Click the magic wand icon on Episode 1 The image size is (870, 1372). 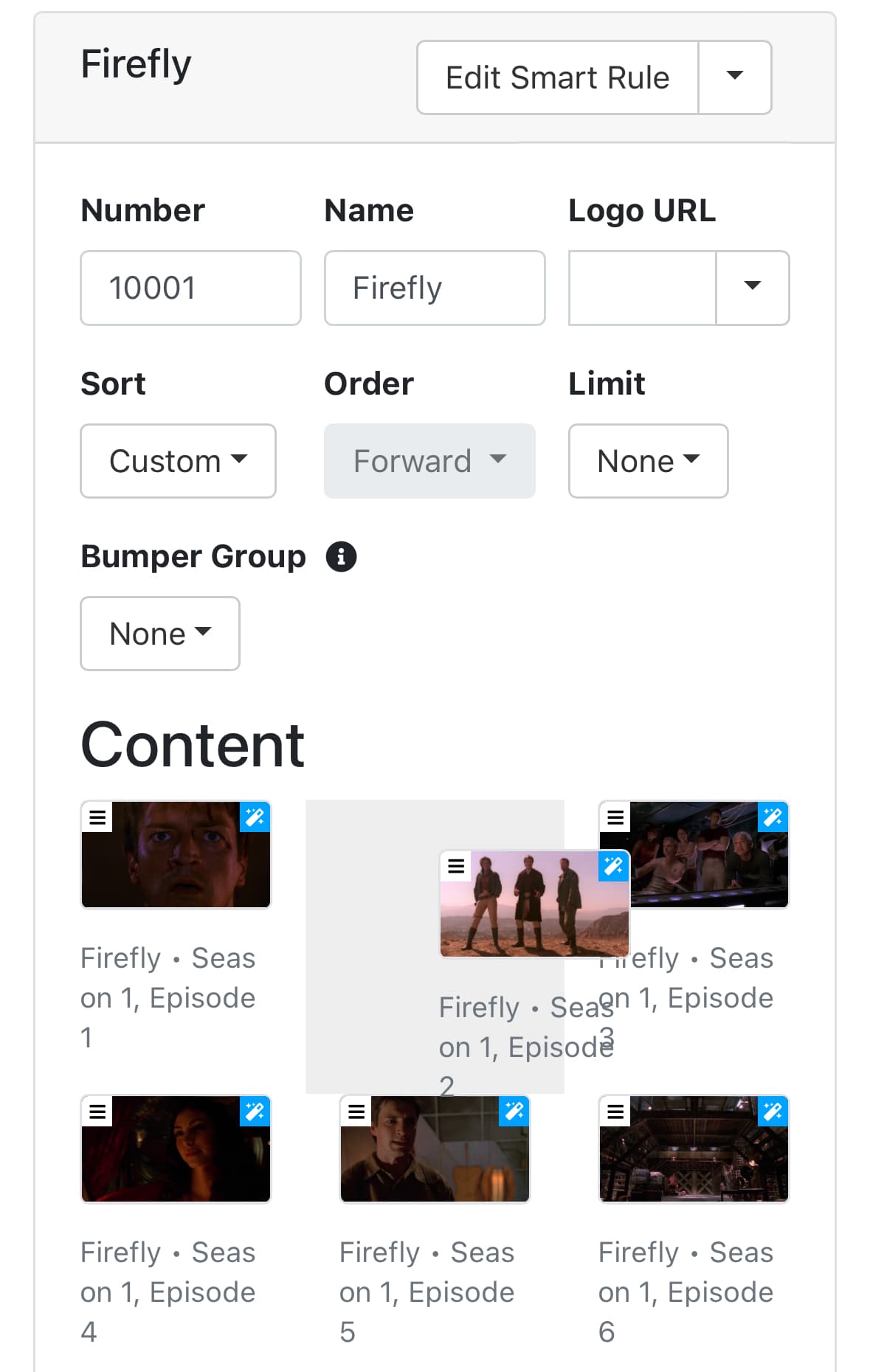coord(255,817)
